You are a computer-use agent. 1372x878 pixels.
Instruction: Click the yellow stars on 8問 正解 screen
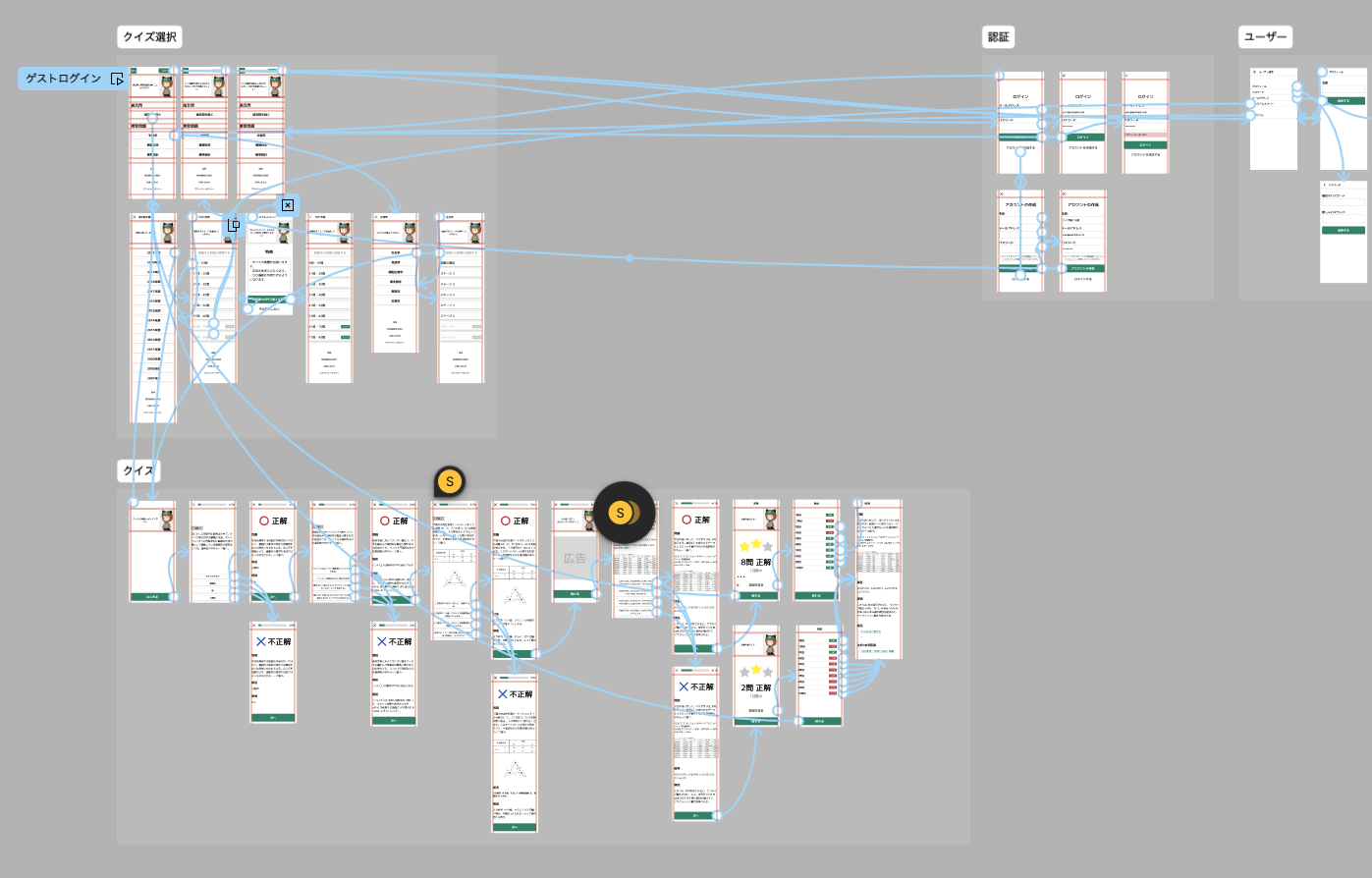[x=755, y=545]
